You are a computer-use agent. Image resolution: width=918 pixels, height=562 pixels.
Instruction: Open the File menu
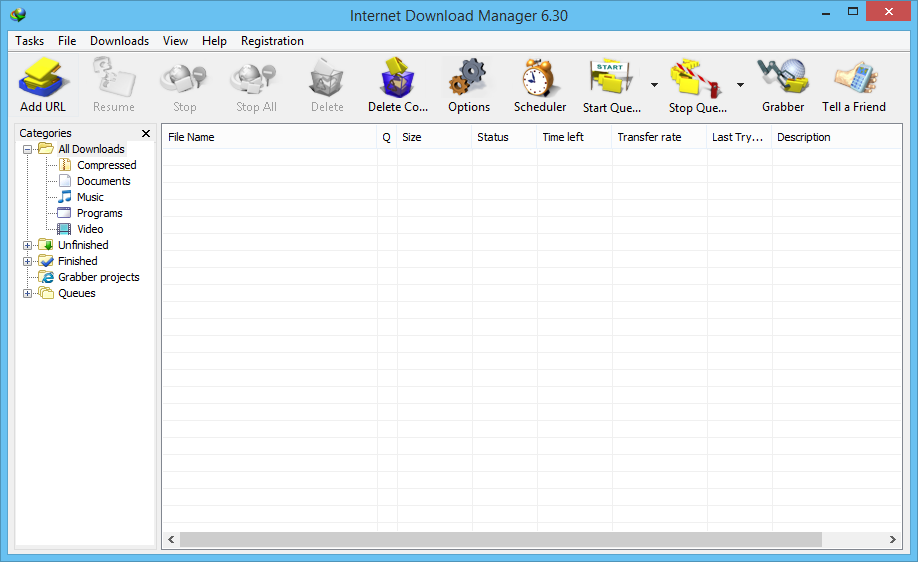click(x=67, y=41)
